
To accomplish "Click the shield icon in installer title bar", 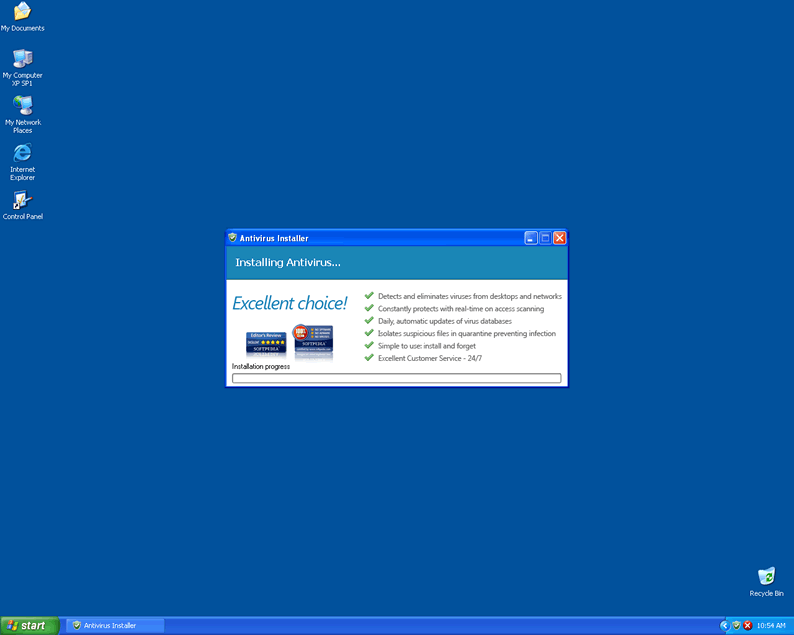I will (233, 238).
